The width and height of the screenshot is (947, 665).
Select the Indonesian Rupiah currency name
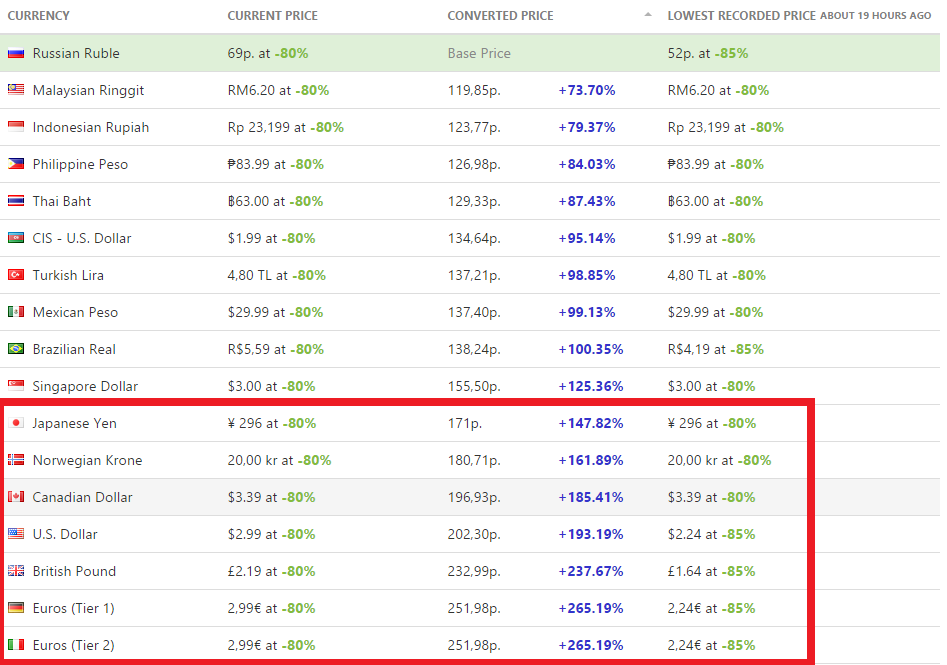90,127
